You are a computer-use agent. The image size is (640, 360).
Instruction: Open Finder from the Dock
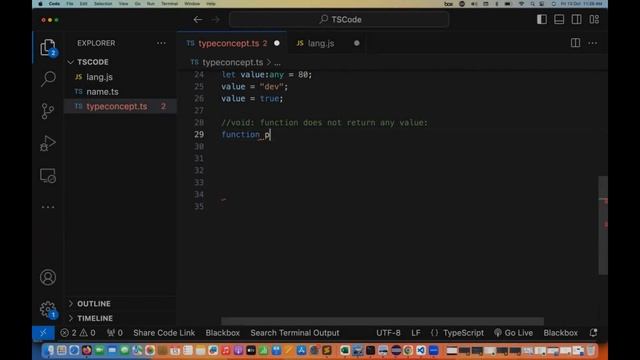click(x=49, y=350)
